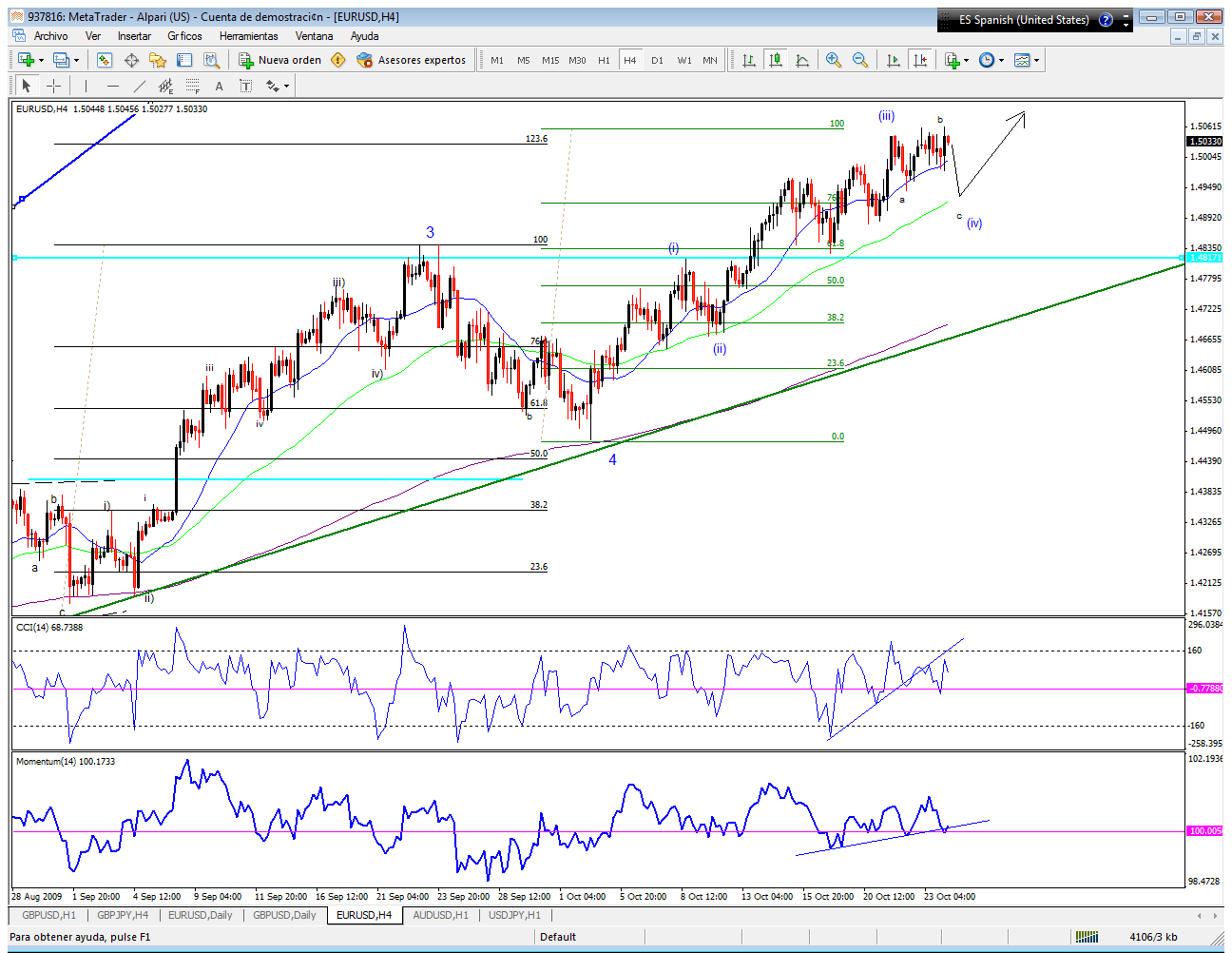The image size is (1232, 953).
Task: Switch chart to candlestick display
Action: coord(776,60)
